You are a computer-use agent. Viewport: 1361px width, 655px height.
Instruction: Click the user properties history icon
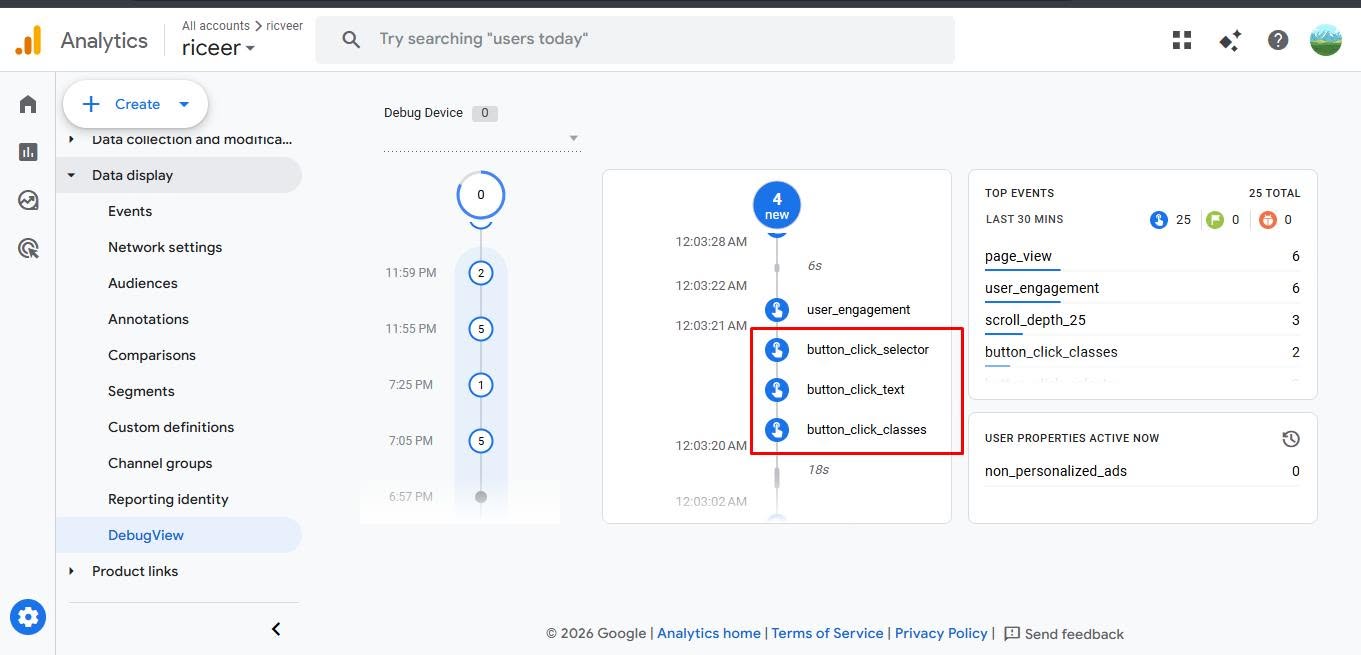coord(1291,439)
